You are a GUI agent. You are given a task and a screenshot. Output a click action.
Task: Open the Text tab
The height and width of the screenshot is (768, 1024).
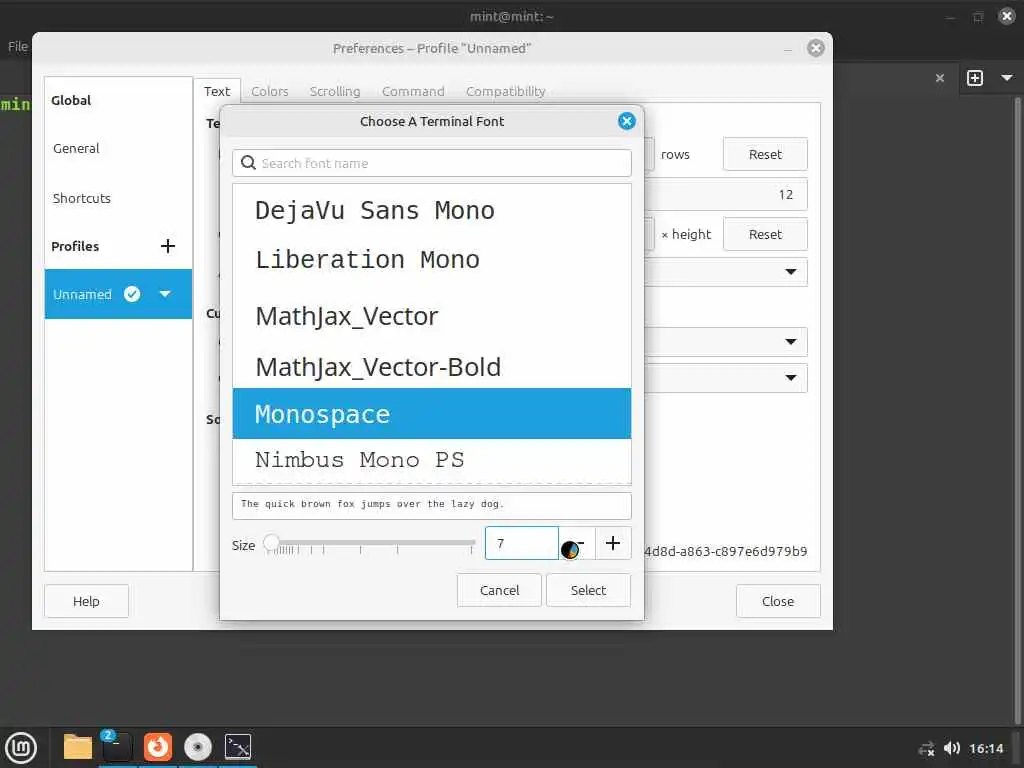point(217,91)
